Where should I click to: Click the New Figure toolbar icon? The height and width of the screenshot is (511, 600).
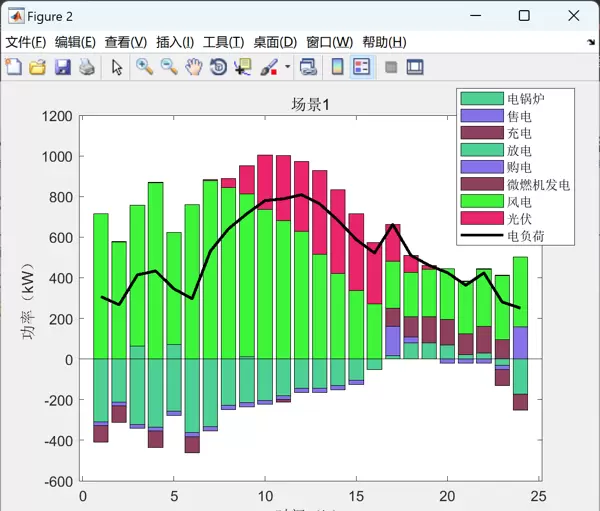14,67
